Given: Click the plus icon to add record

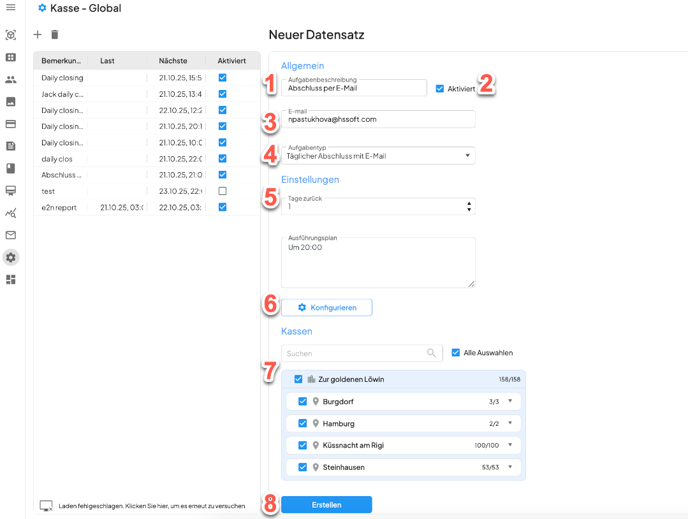Looking at the screenshot, I should point(38,35).
